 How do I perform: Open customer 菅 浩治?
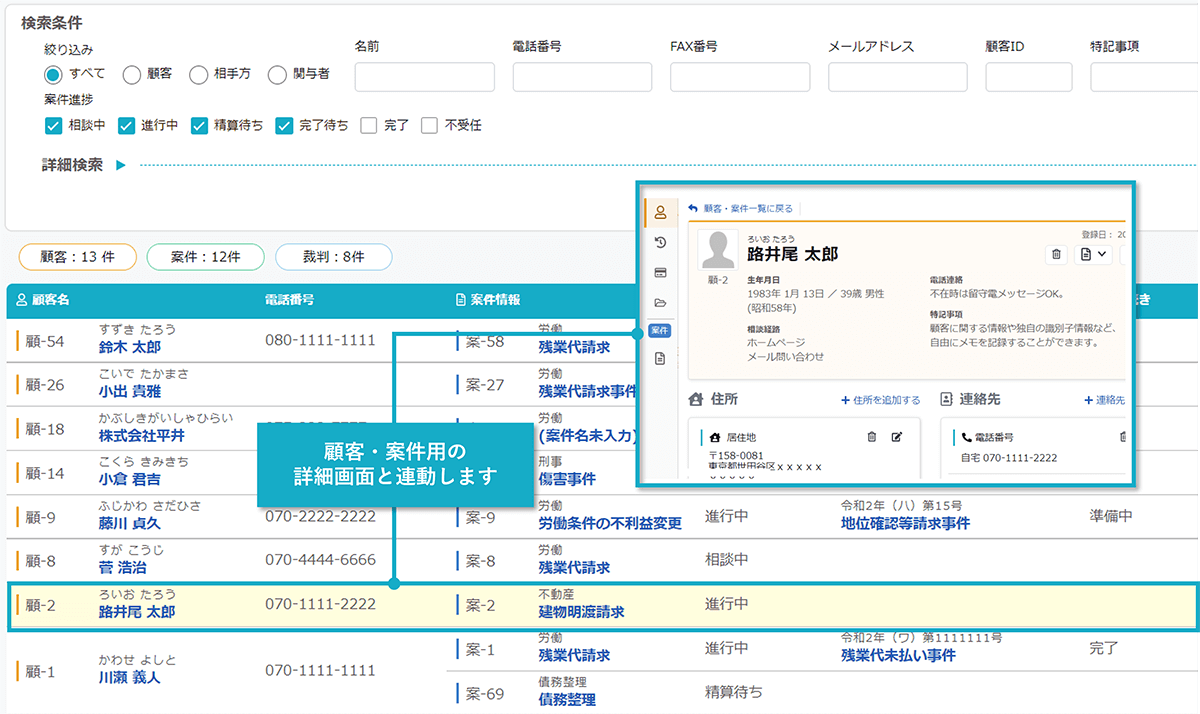point(122,567)
